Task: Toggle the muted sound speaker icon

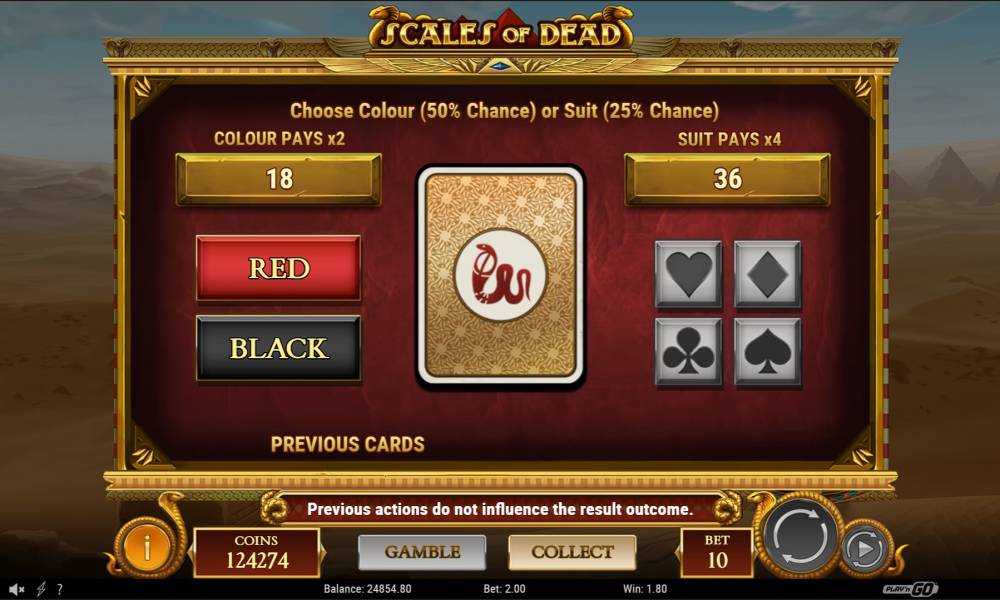Action: click(x=17, y=589)
